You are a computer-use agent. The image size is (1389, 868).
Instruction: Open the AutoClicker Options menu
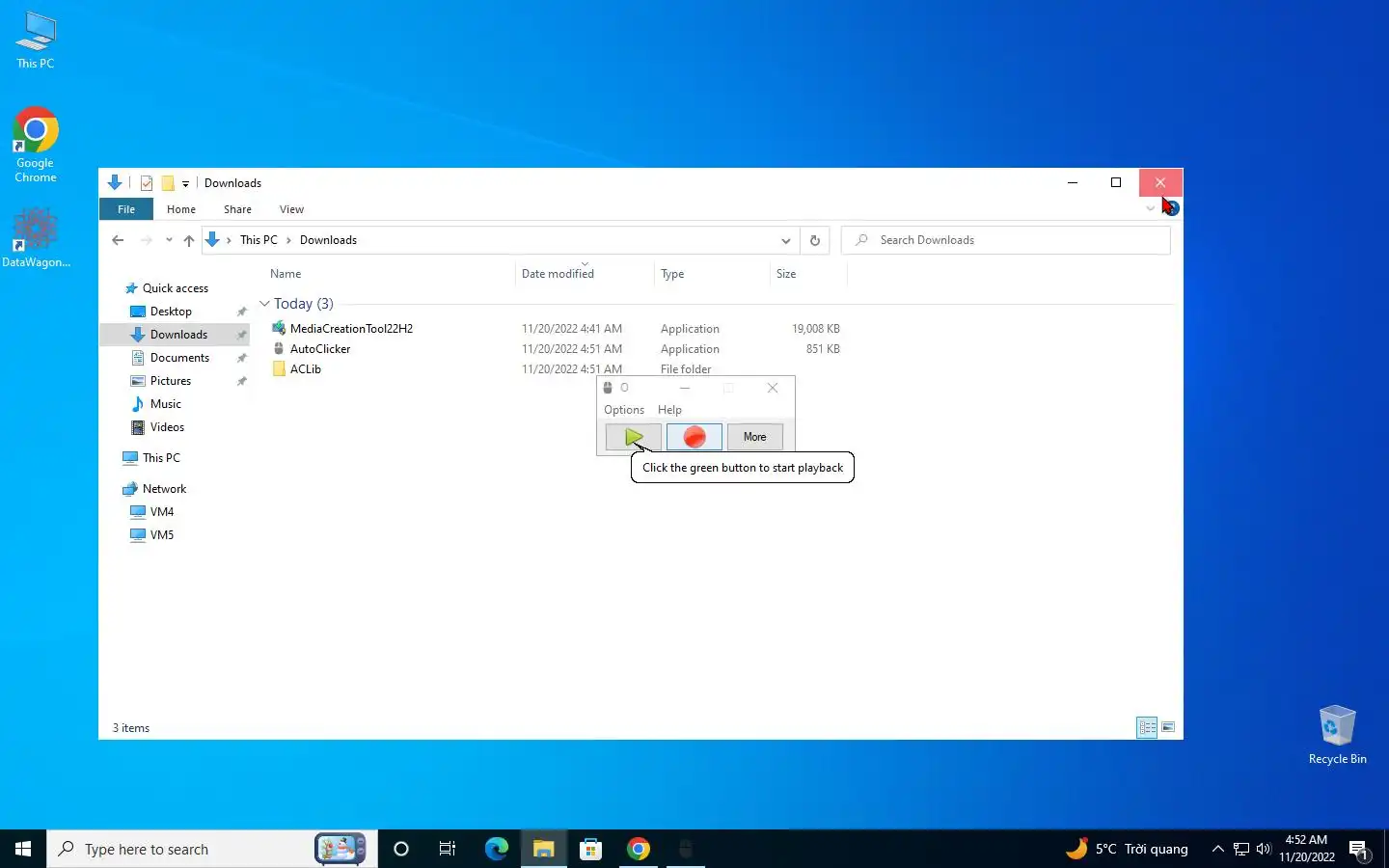[624, 410]
